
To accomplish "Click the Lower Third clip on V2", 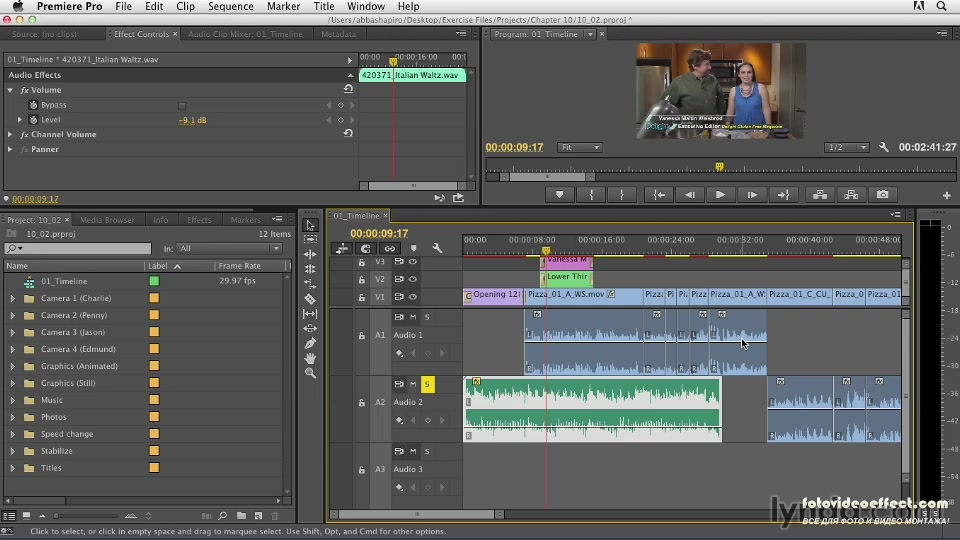I will coord(567,279).
